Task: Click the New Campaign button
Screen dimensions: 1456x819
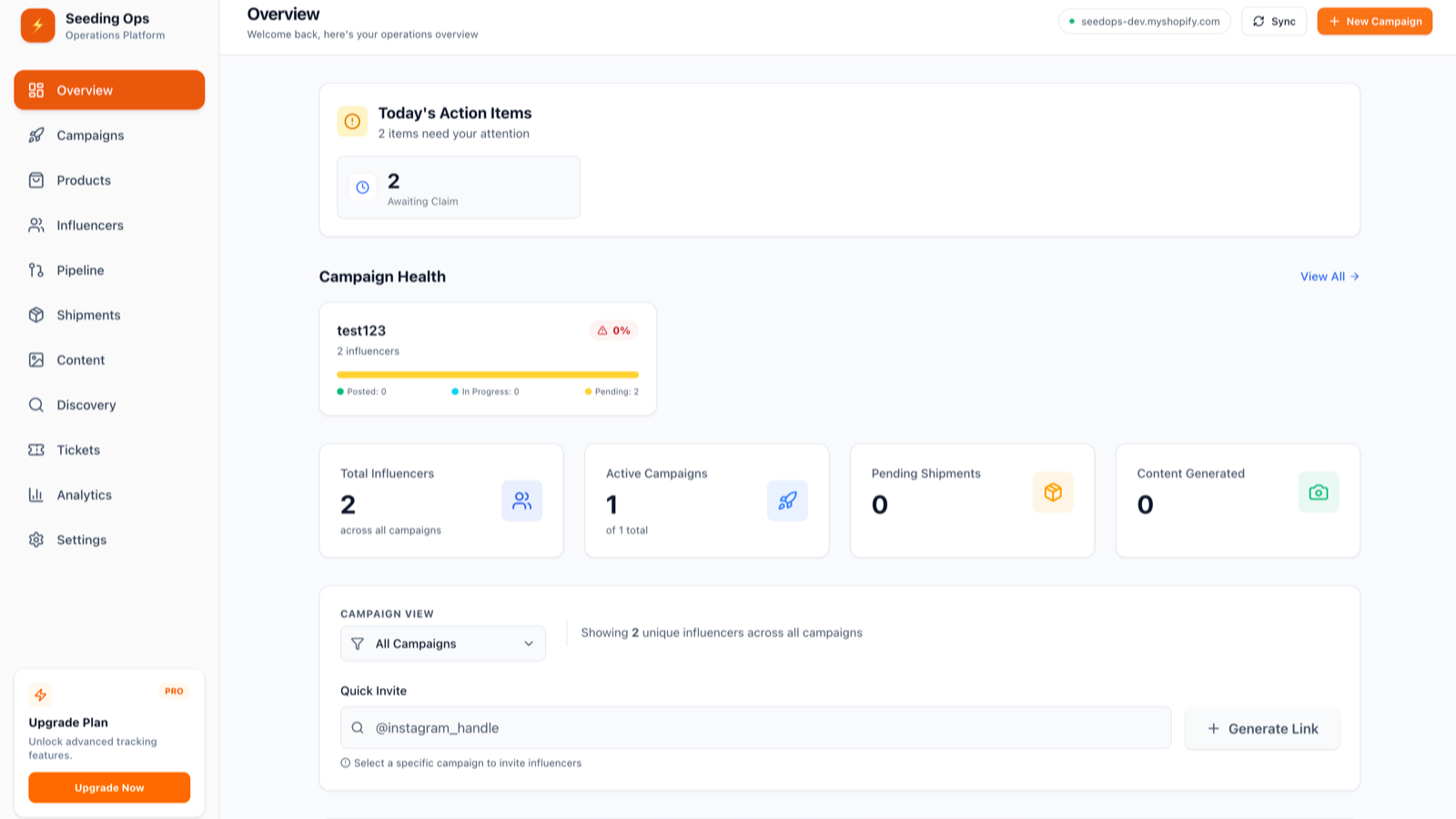Action: click(1374, 21)
